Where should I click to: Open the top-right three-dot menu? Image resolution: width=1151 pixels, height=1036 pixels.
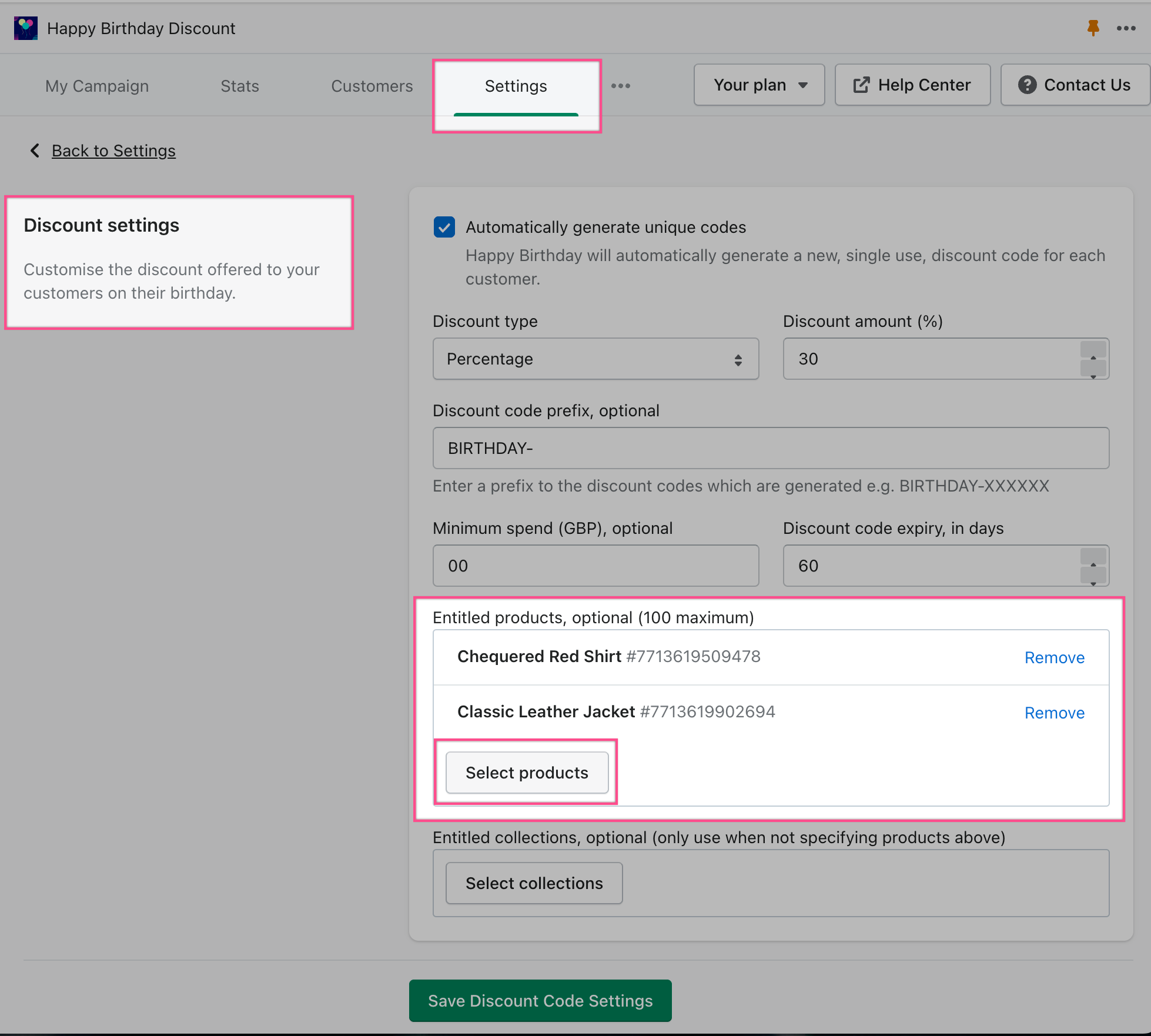click(x=1126, y=28)
